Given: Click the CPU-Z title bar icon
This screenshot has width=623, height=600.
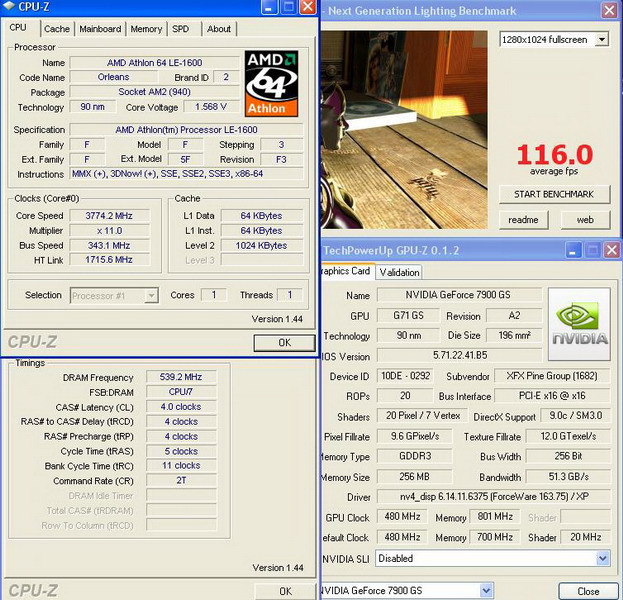Looking at the screenshot, I should (x=9, y=6).
